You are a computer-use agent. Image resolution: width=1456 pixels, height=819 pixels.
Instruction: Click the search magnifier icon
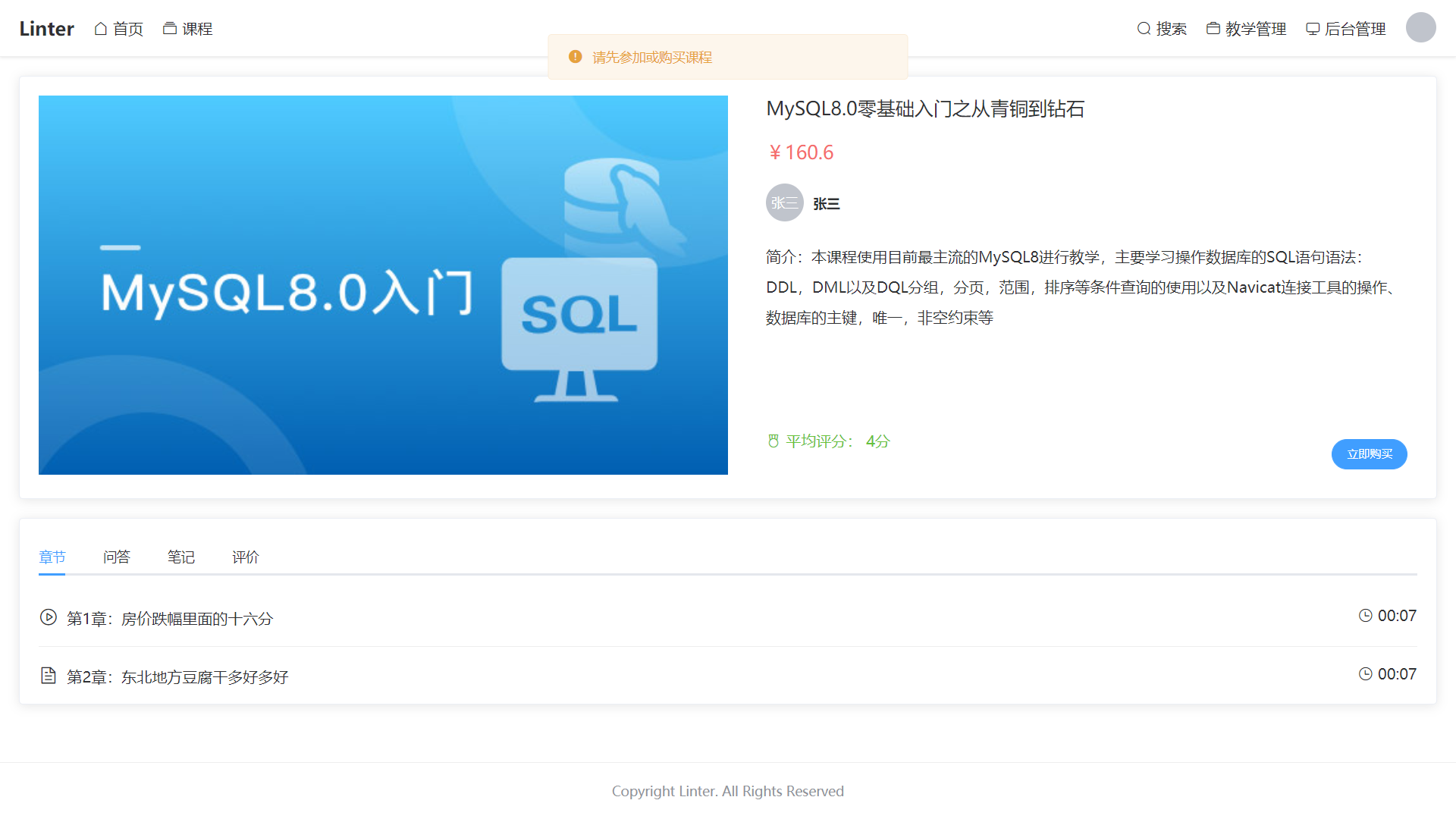coord(1144,29)
